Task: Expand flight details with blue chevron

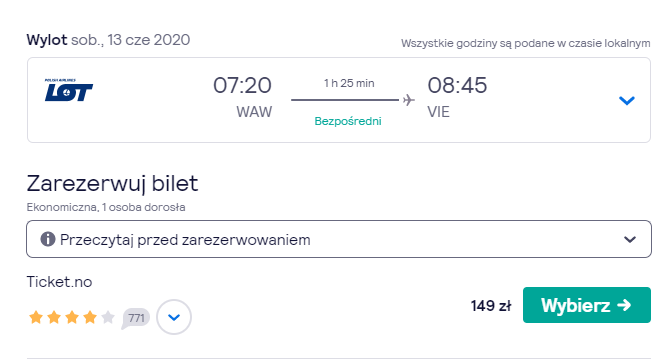Action: 626,100
